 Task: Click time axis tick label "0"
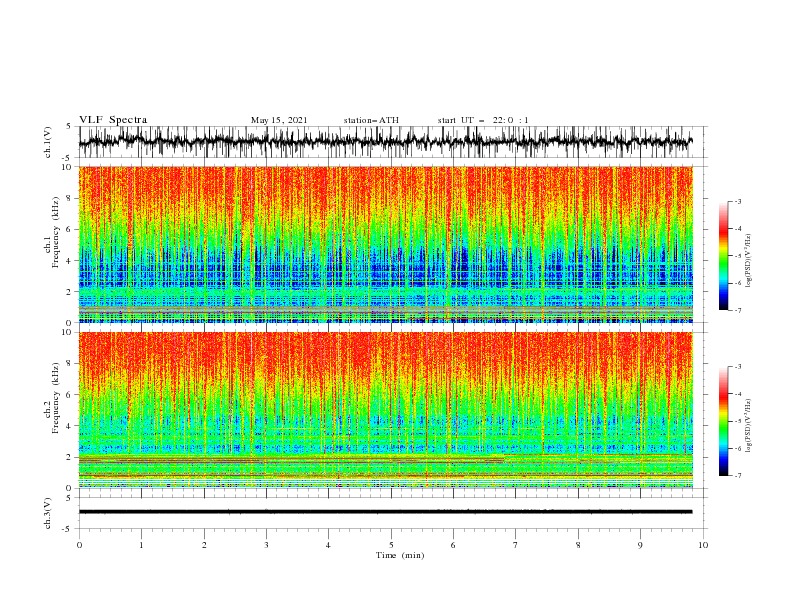[79, 545]
